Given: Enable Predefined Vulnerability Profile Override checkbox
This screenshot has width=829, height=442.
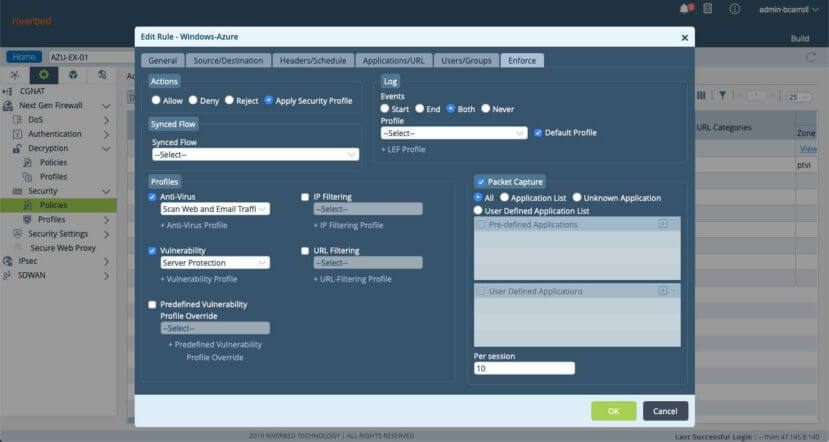Looking at the screenshot, I should point(152,305).
